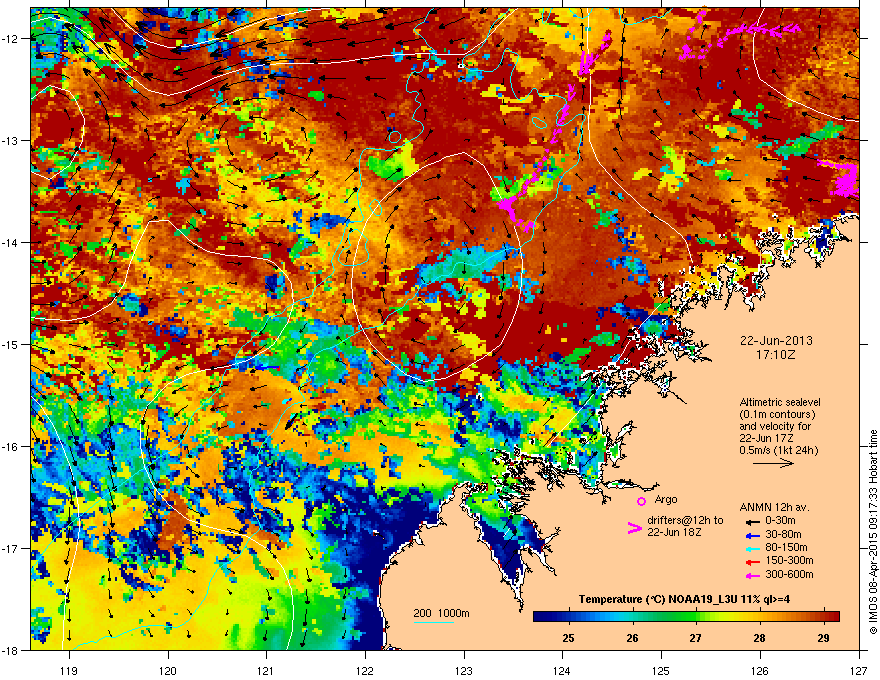Click the '127' longitude axis label
The height and width of the screenshot is (680, 880).
click(859, 670)
